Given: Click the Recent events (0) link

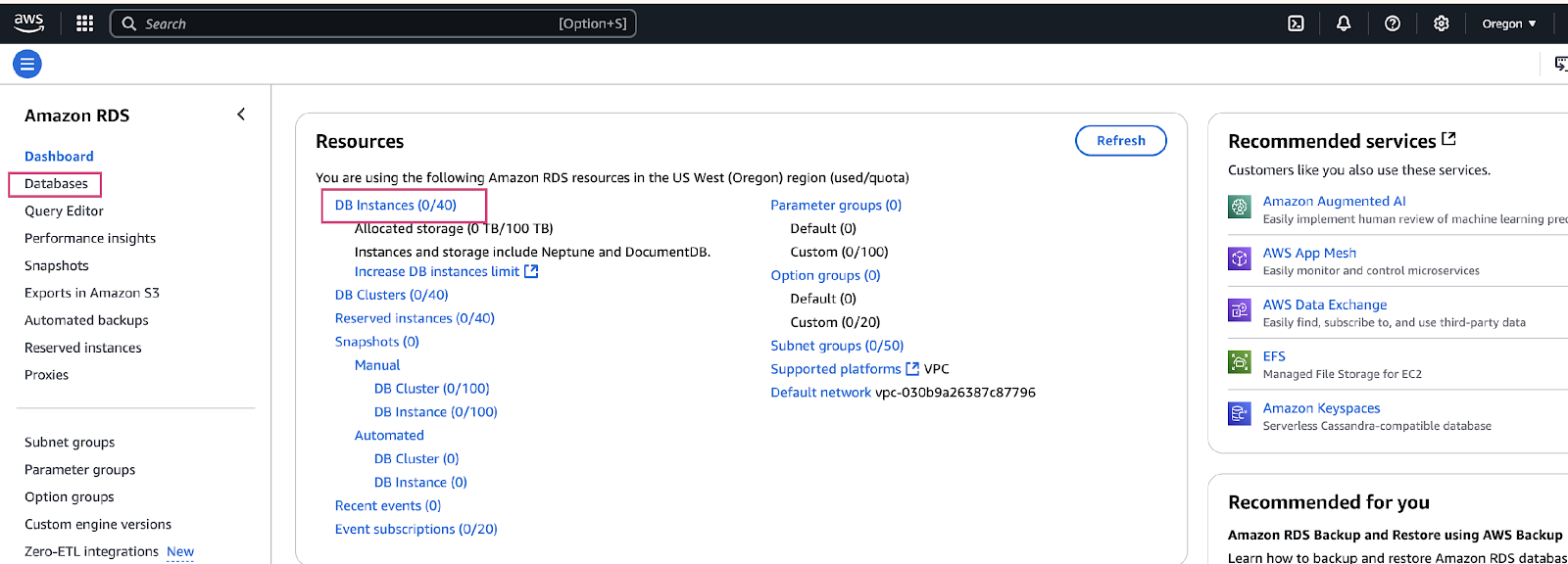Looking at the screenshot, I should [388, 506].
